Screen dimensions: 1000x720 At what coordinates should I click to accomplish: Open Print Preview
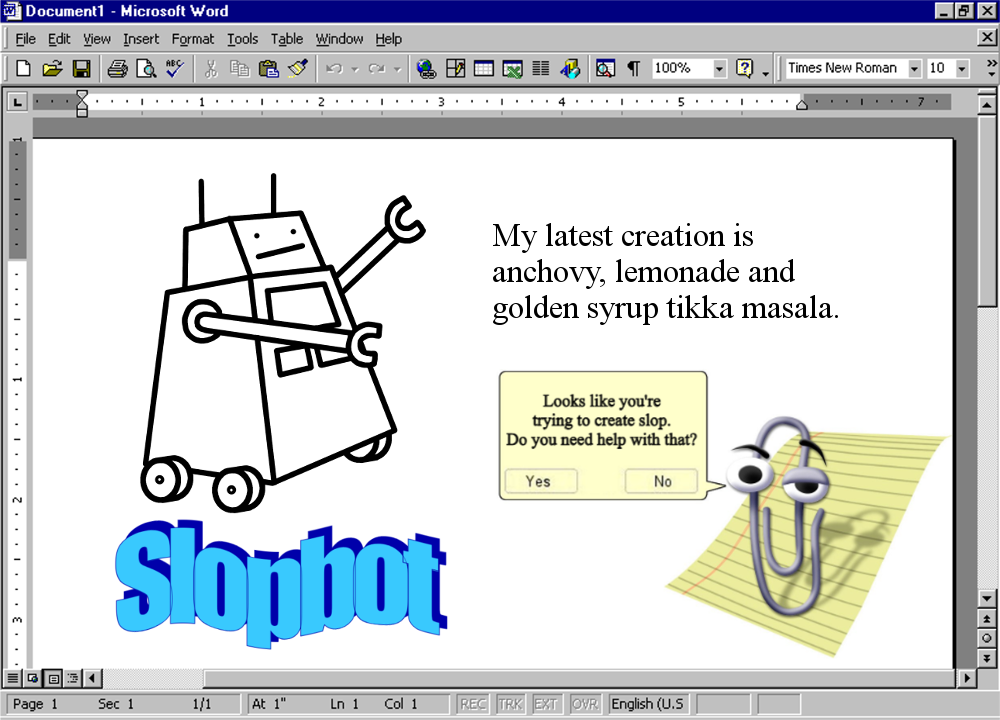coord(146,68)
